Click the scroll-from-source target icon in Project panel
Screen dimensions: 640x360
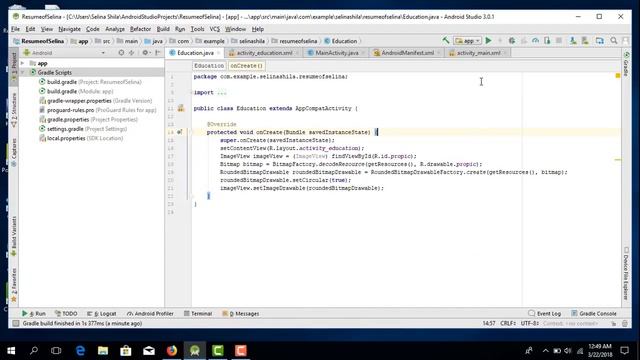click(121, 53)
